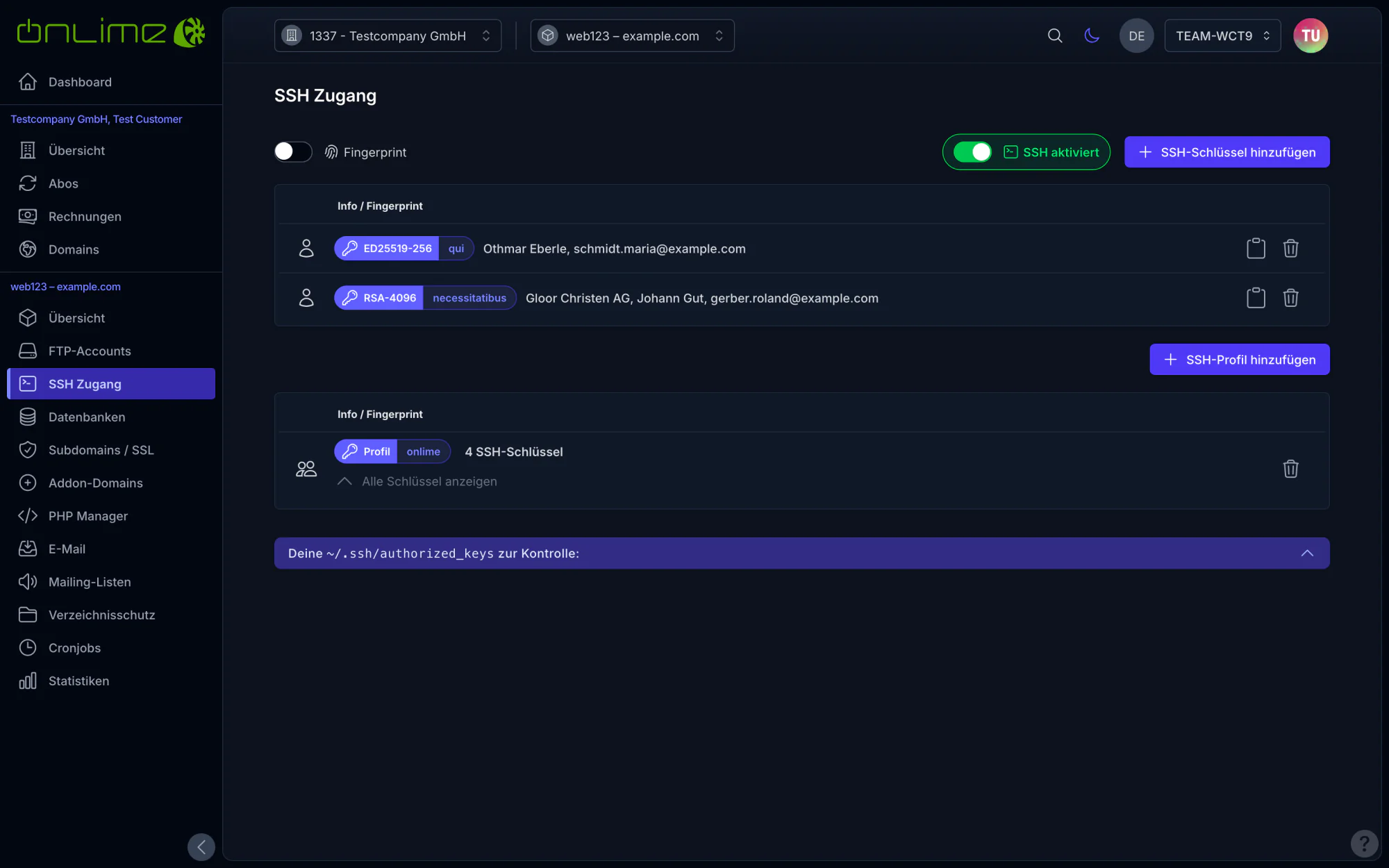This screenshot has height=868, width=1389.
Task: Open Übersicht under web123 – example.com
Action: tap(111, 317)
